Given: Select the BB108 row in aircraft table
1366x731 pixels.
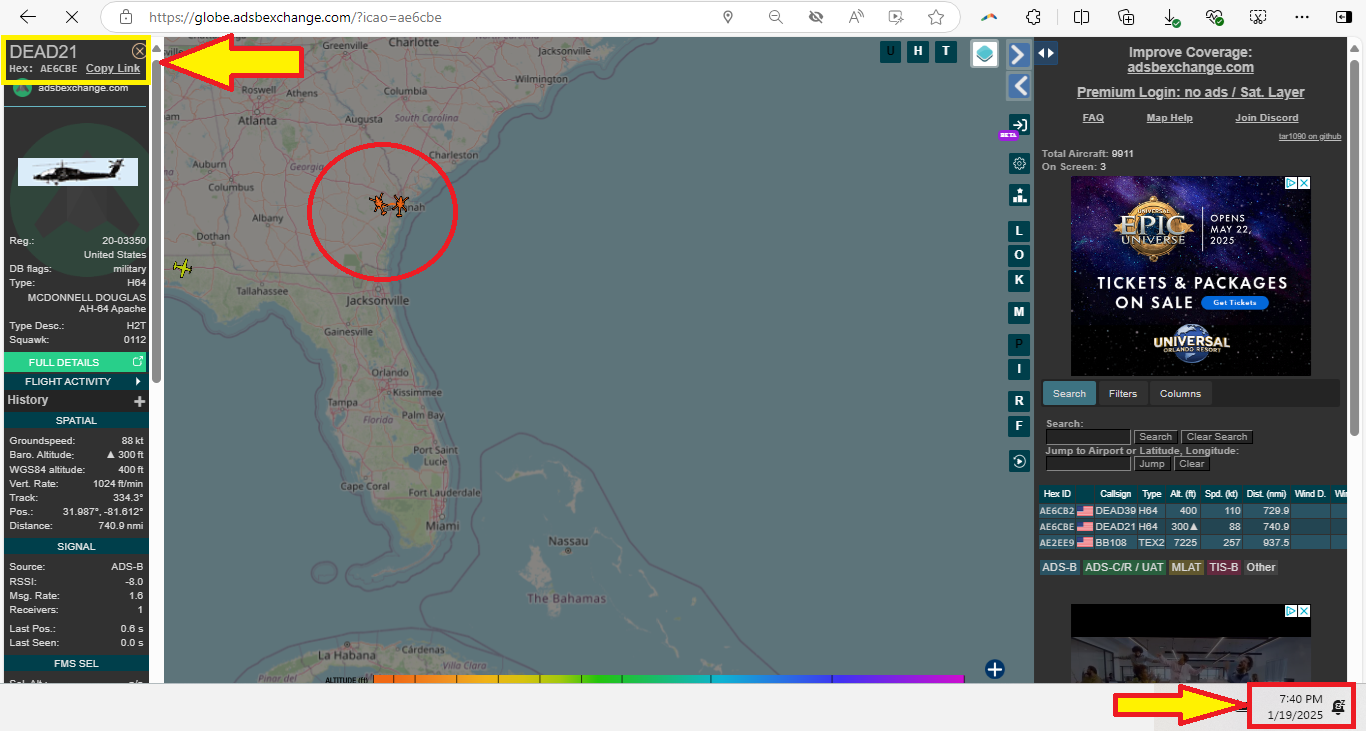Looking at the screenshot, I should (1192, 543).
